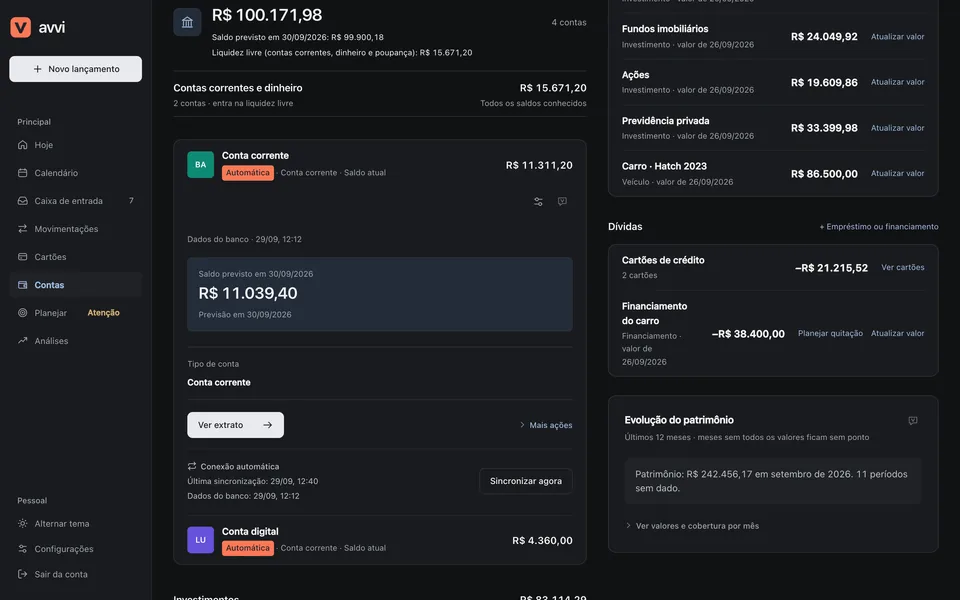Image resolution: width=960 pixels, height=600 pixels.
Task: Select the Contas menu item
Action: [75, 285]
